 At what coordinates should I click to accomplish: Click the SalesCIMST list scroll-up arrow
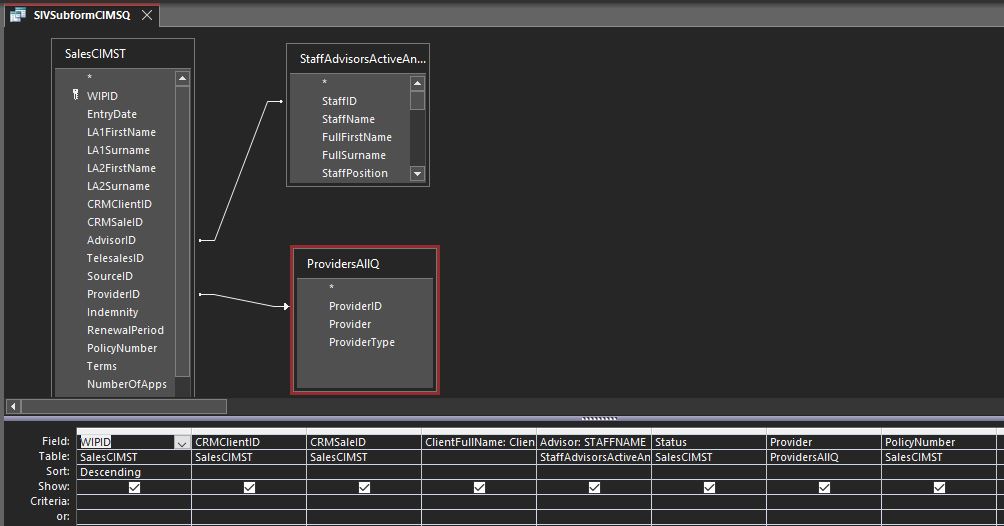[x=182, y=78]
